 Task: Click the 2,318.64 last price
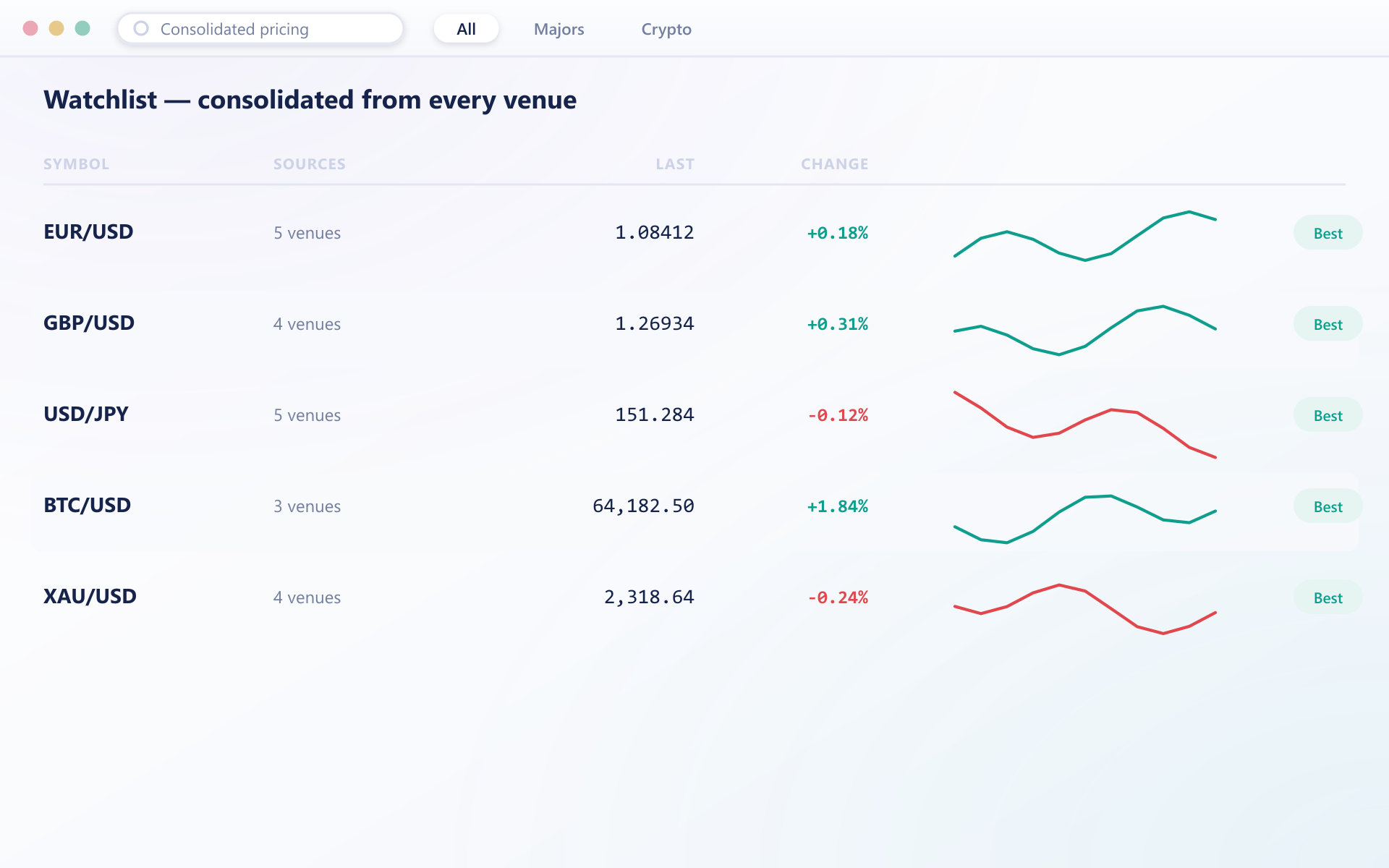(x=649, y=597)
